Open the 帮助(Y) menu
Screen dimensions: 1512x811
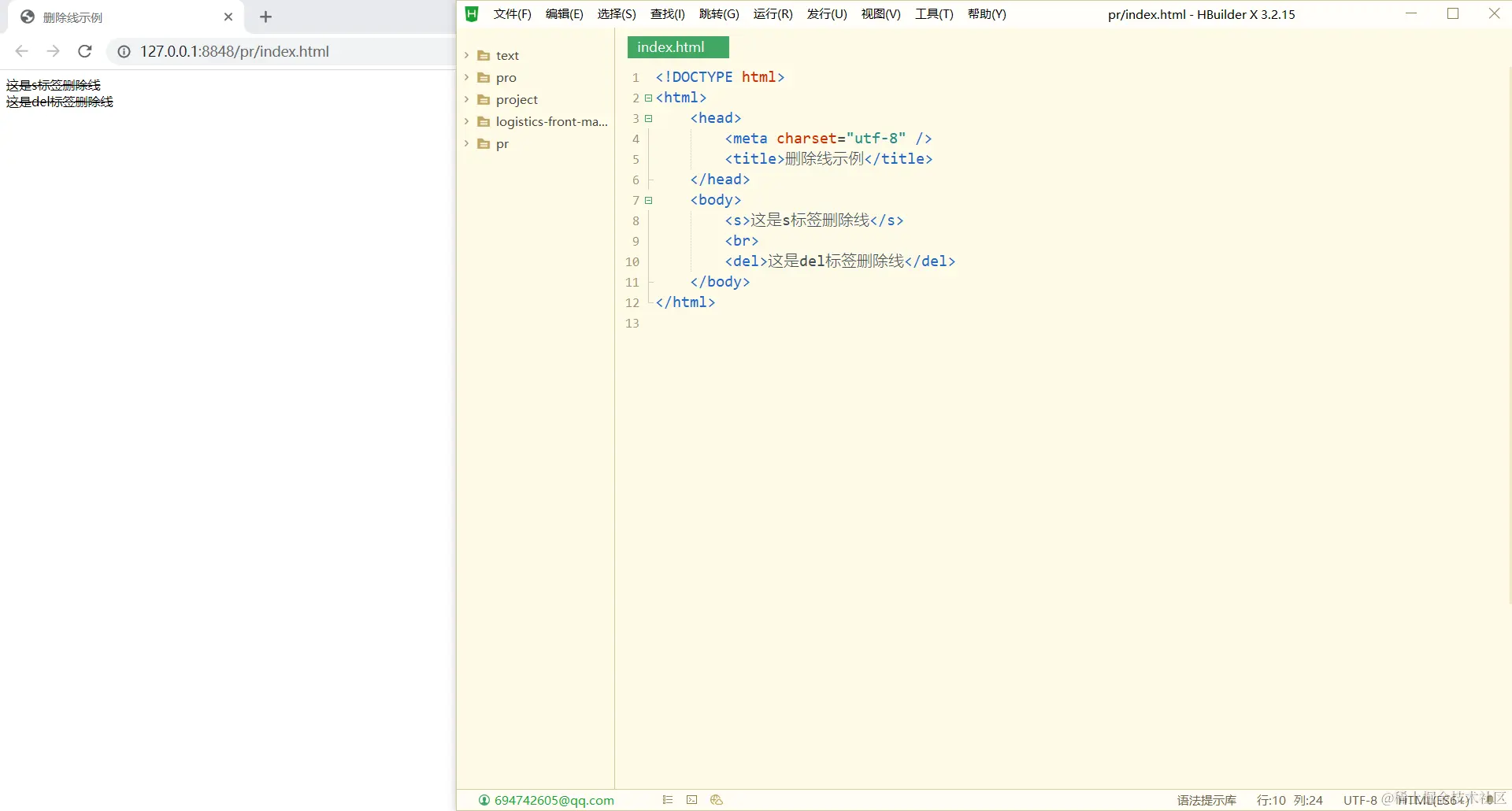(987, 14)
